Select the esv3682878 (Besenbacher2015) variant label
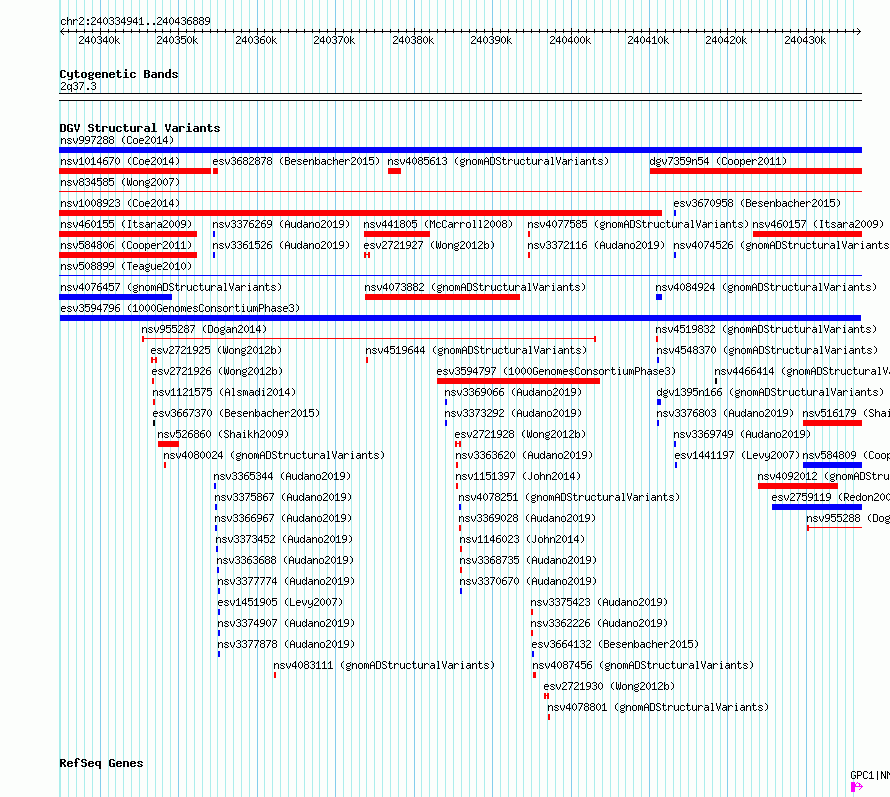The image size is (890, 797). 296,161
